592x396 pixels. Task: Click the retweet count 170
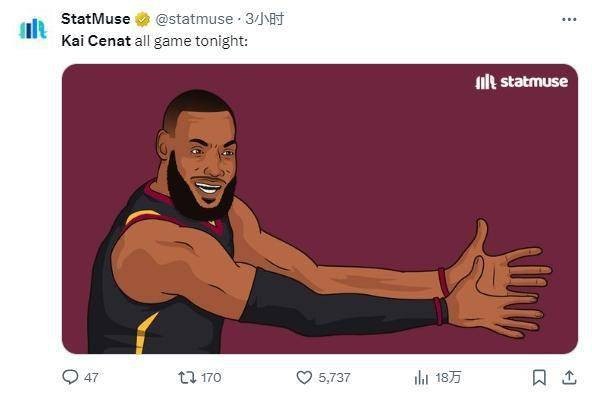click(x=211, y=377)
